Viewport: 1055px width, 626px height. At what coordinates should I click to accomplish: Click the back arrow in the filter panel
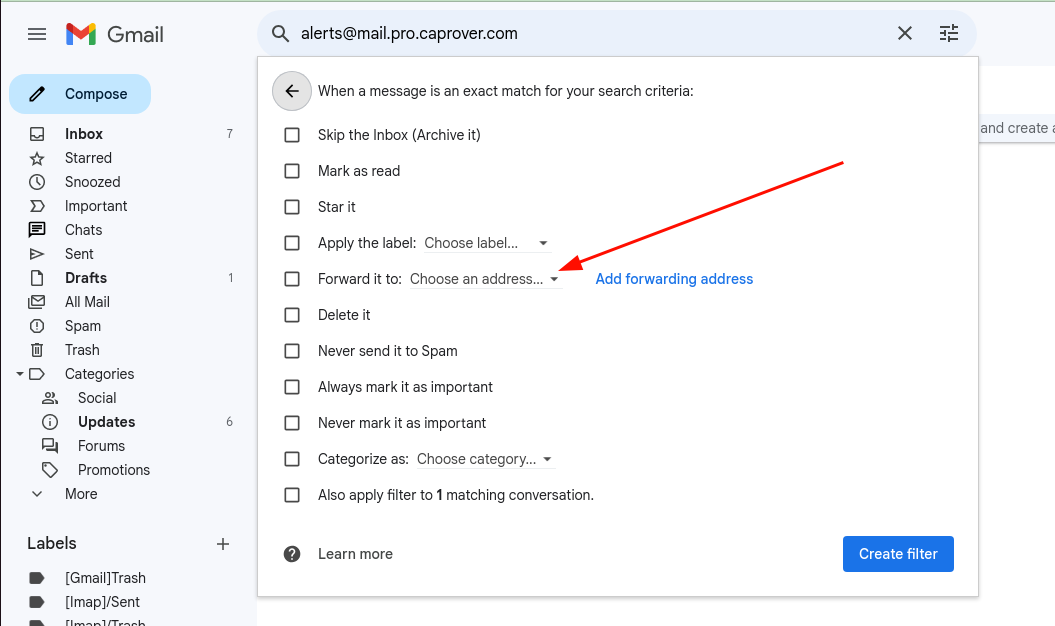(291, 91)
